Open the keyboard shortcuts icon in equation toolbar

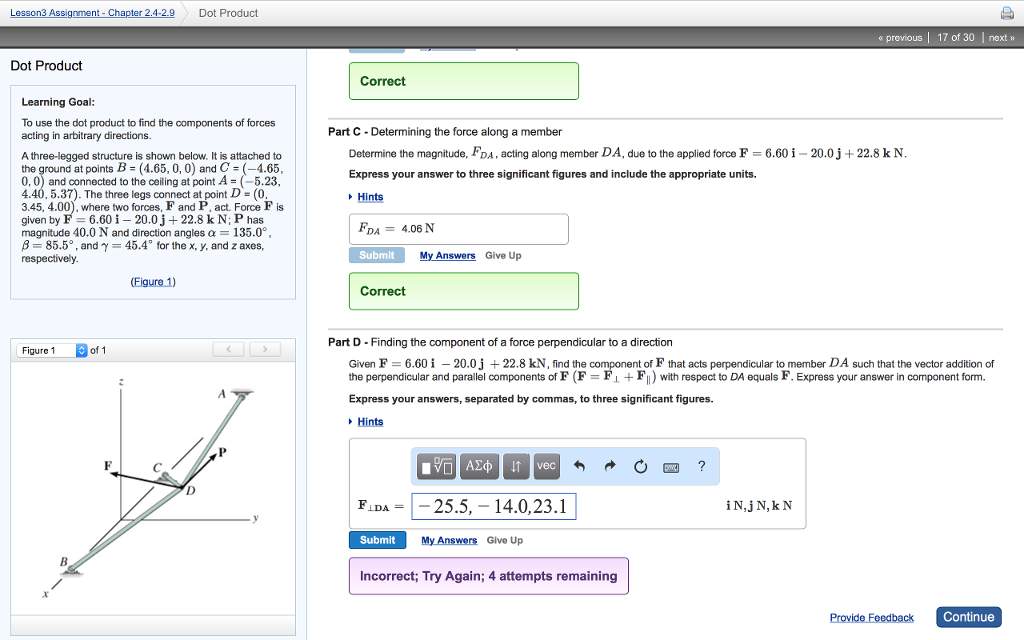[x=670, y=466]
